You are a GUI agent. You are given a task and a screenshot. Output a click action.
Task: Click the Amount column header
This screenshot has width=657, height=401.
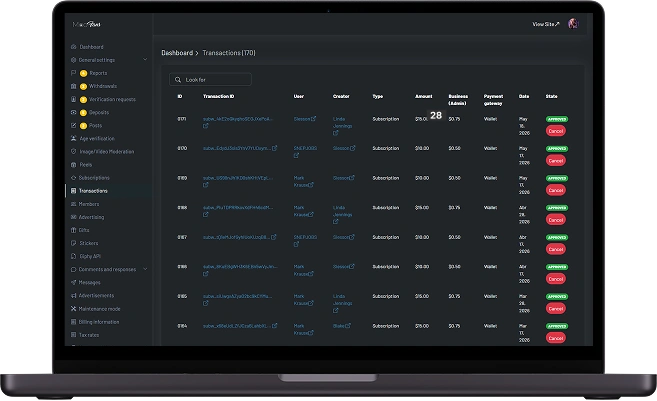point(424,96)
